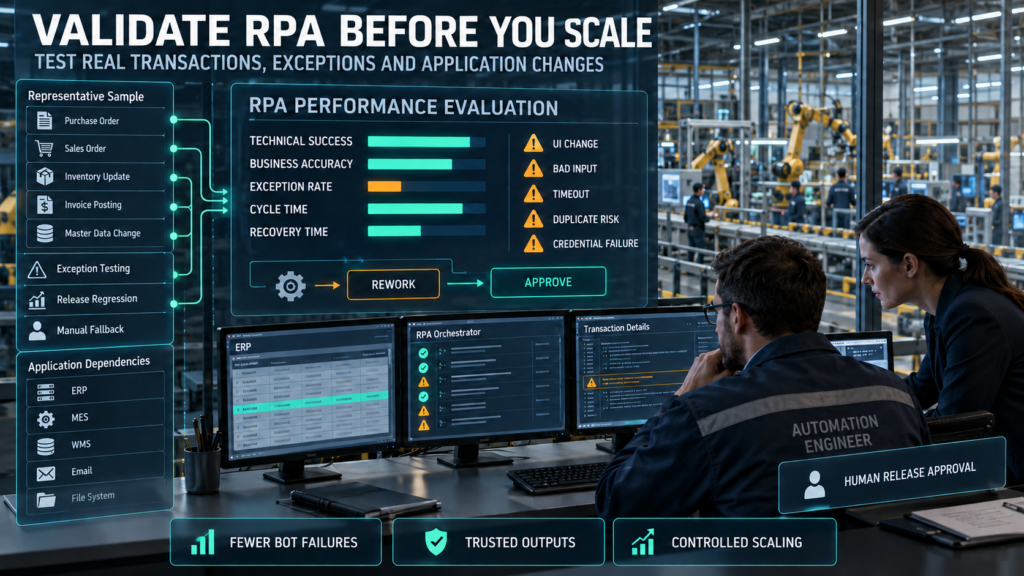Click the Trusted Outputs button

[x=498, y=542]
